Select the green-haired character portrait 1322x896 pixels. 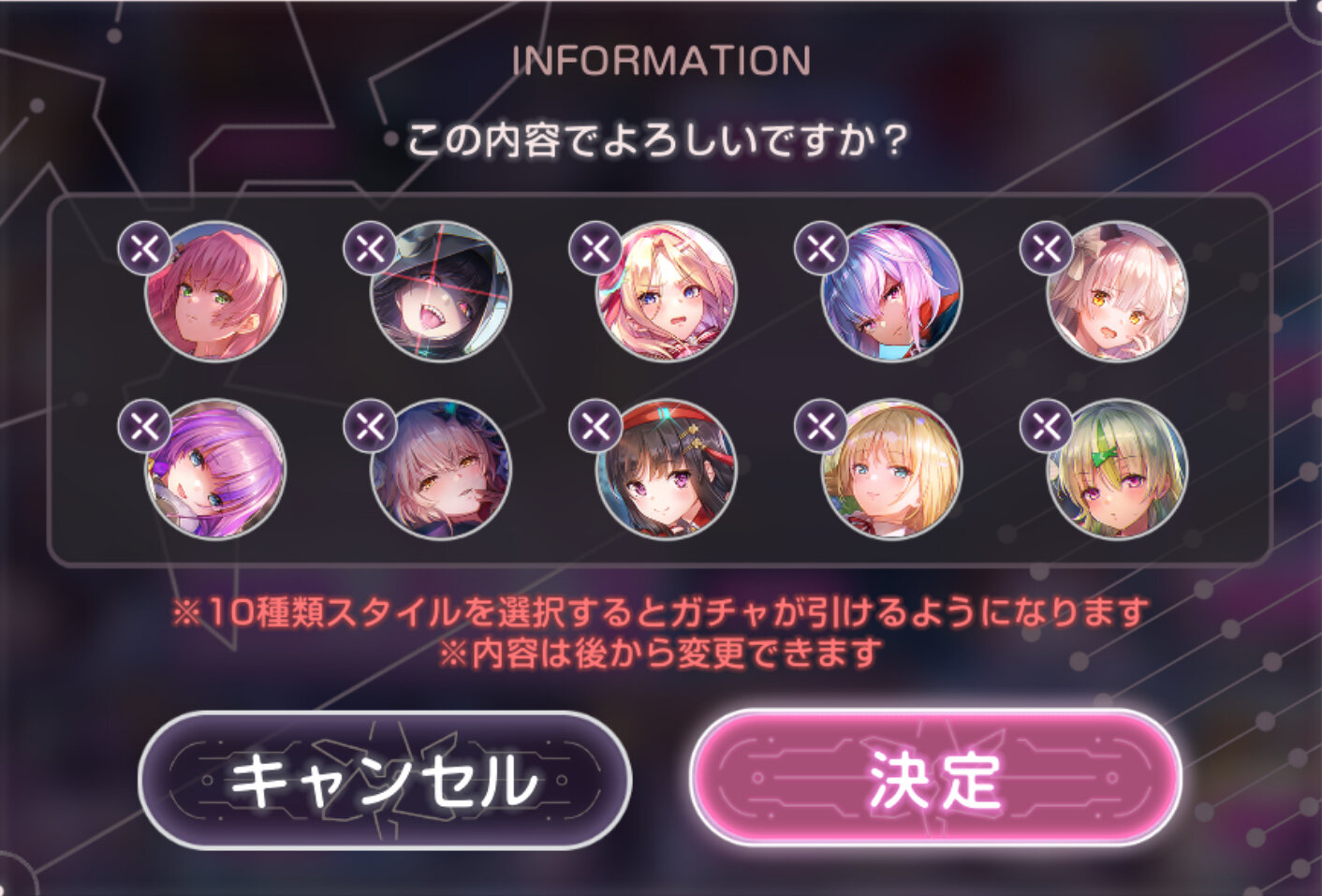click(1117, 469)
